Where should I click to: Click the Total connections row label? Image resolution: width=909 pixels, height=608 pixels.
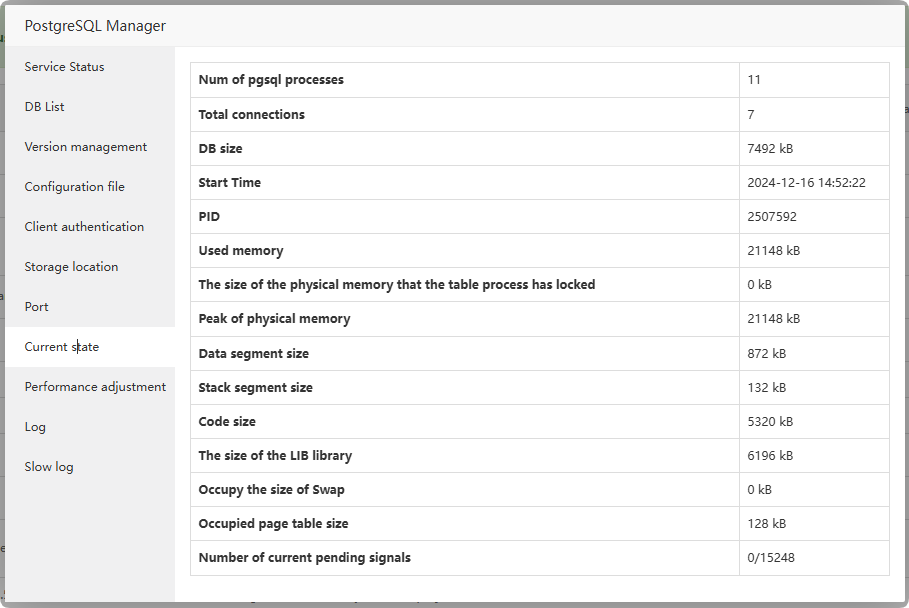click(252, 115)
